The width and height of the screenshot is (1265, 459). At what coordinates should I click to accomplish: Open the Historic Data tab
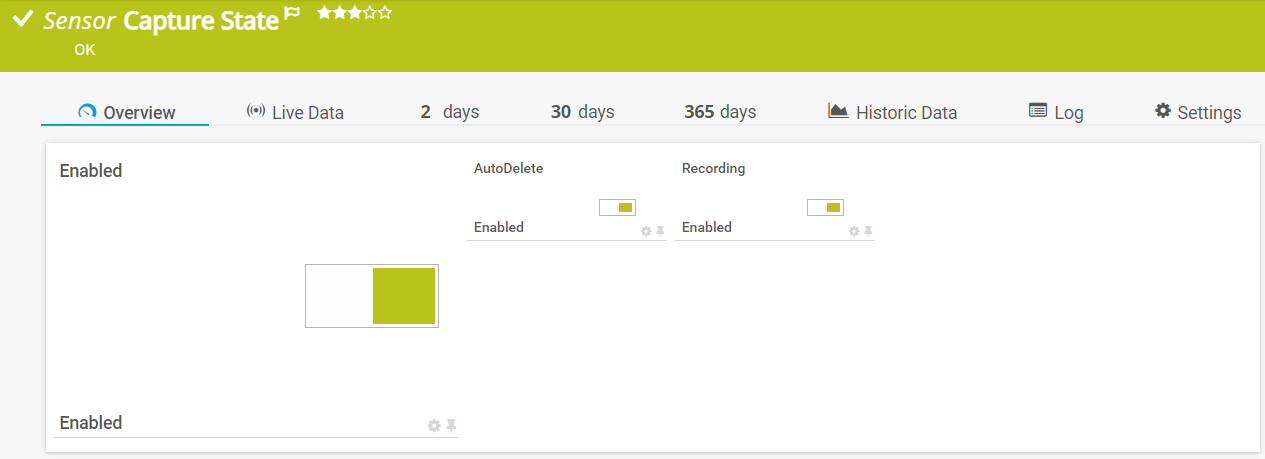click(x=893, y=113)
